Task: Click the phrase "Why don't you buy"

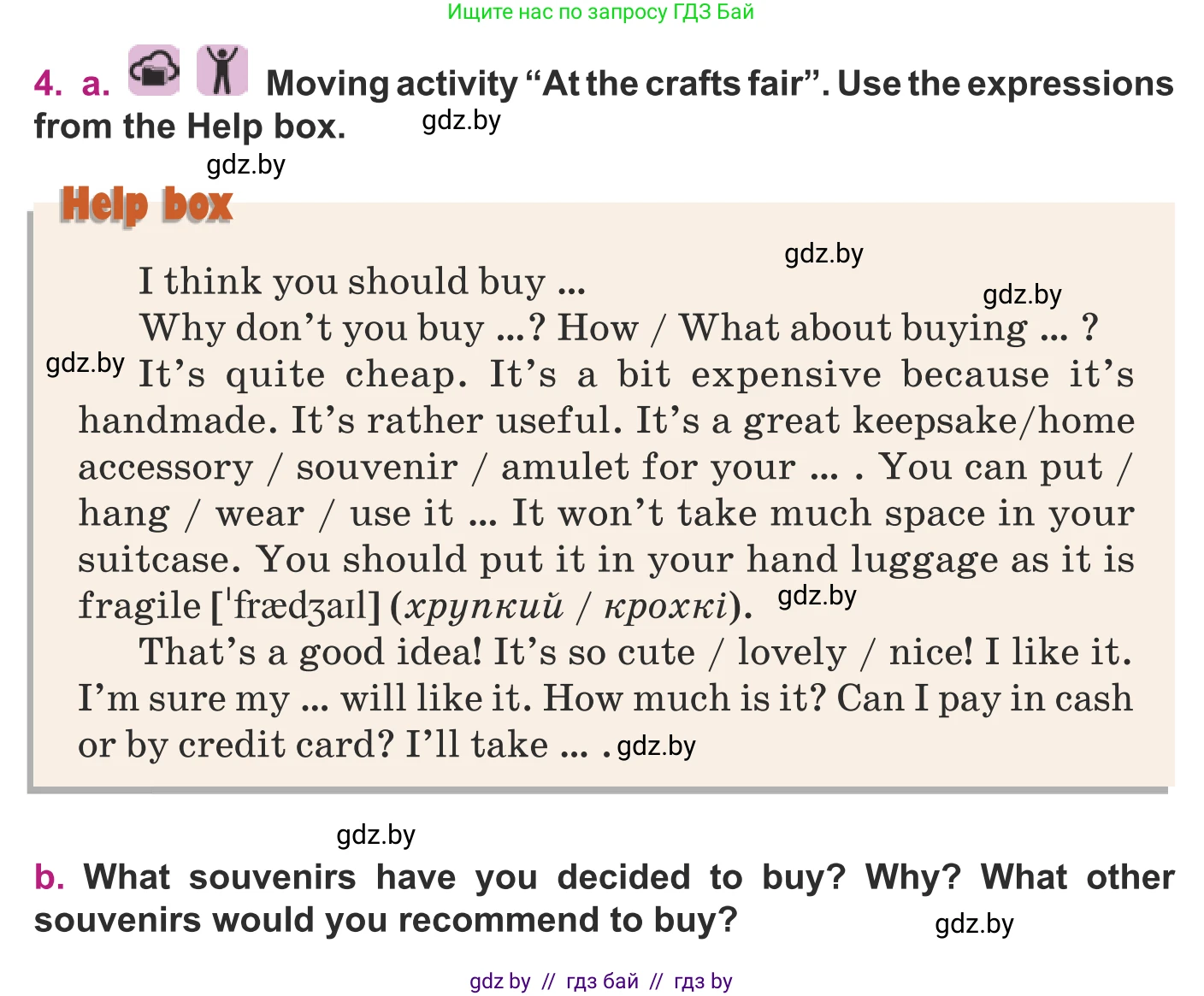Action: 312,328
